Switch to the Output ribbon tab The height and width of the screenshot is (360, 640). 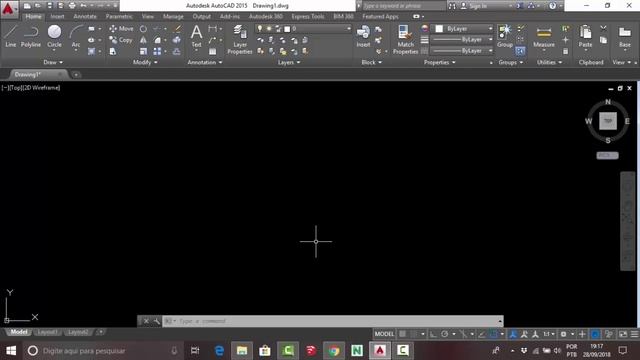click(x=202, y=16)
